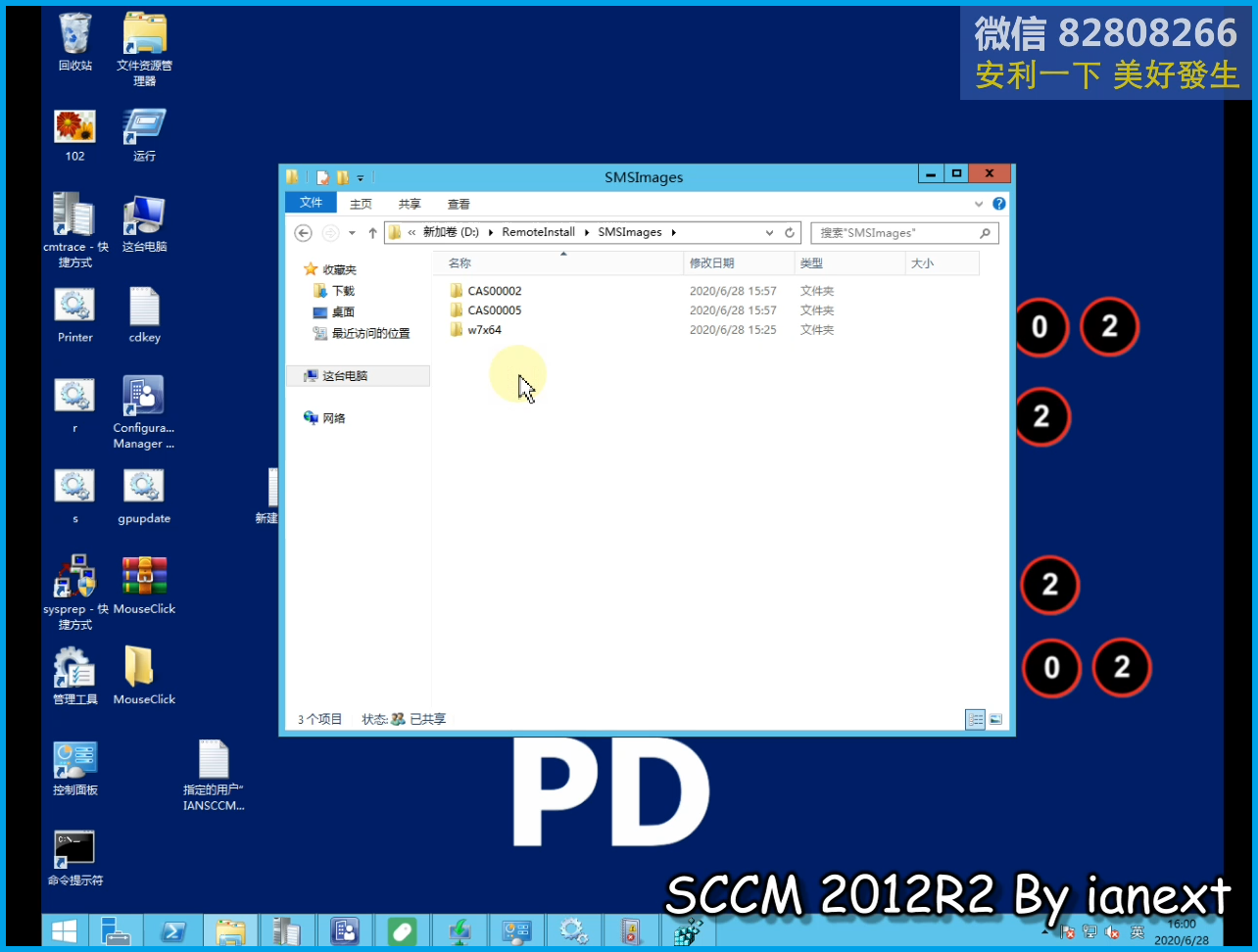
Task: Expand breadcrumb arrow after SMSImages
Action: (x=674, y=232)
